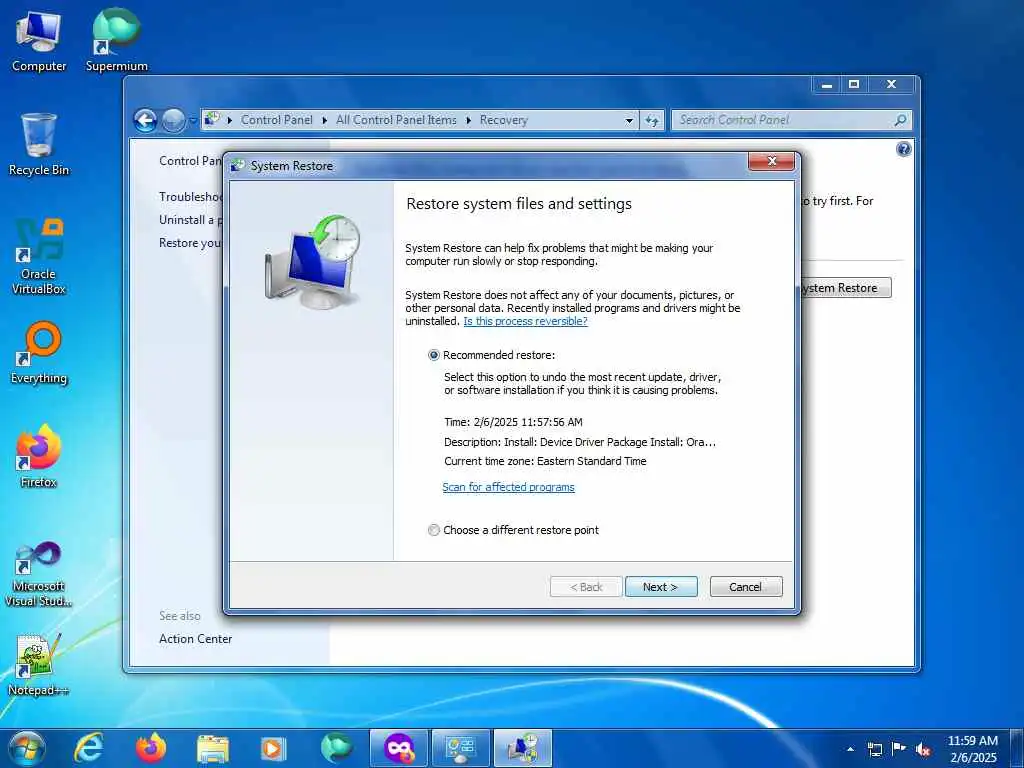Switch to System Restore taskbar button
1024x768 pixels.
523,748
